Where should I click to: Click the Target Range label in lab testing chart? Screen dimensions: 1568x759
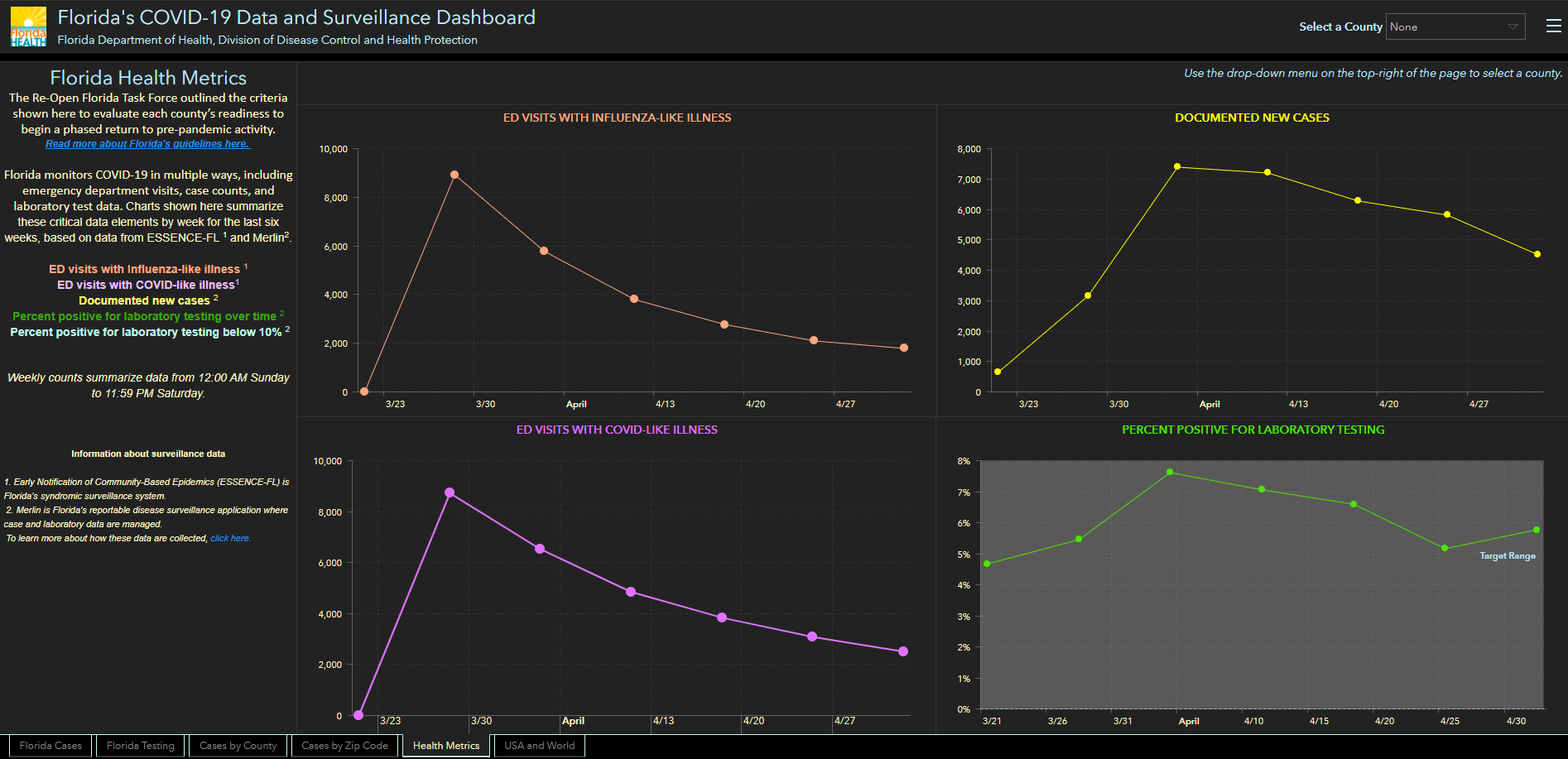[x=1508, y=555]
